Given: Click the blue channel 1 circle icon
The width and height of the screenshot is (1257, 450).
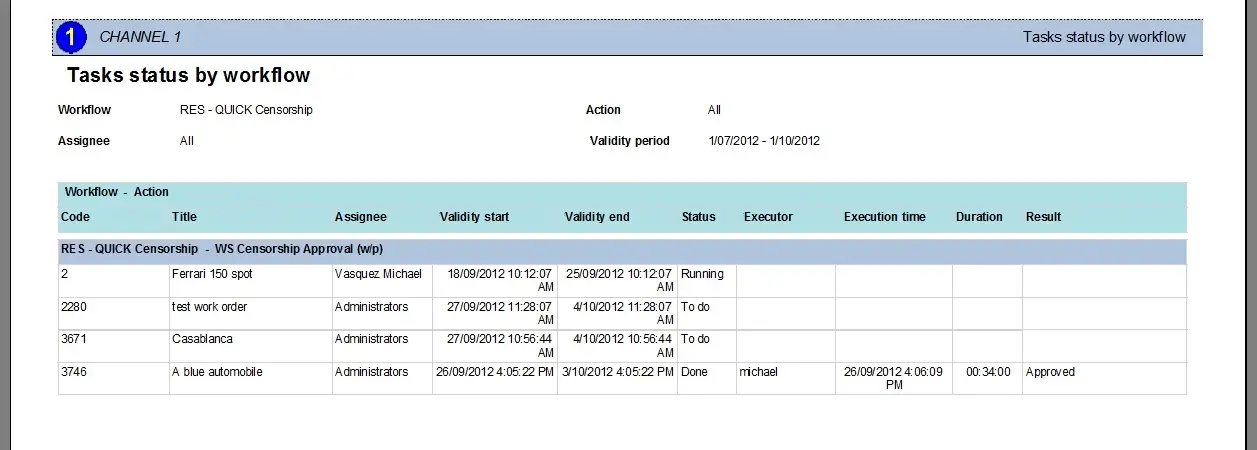Looking at the screenshot, I should (72, 37).
